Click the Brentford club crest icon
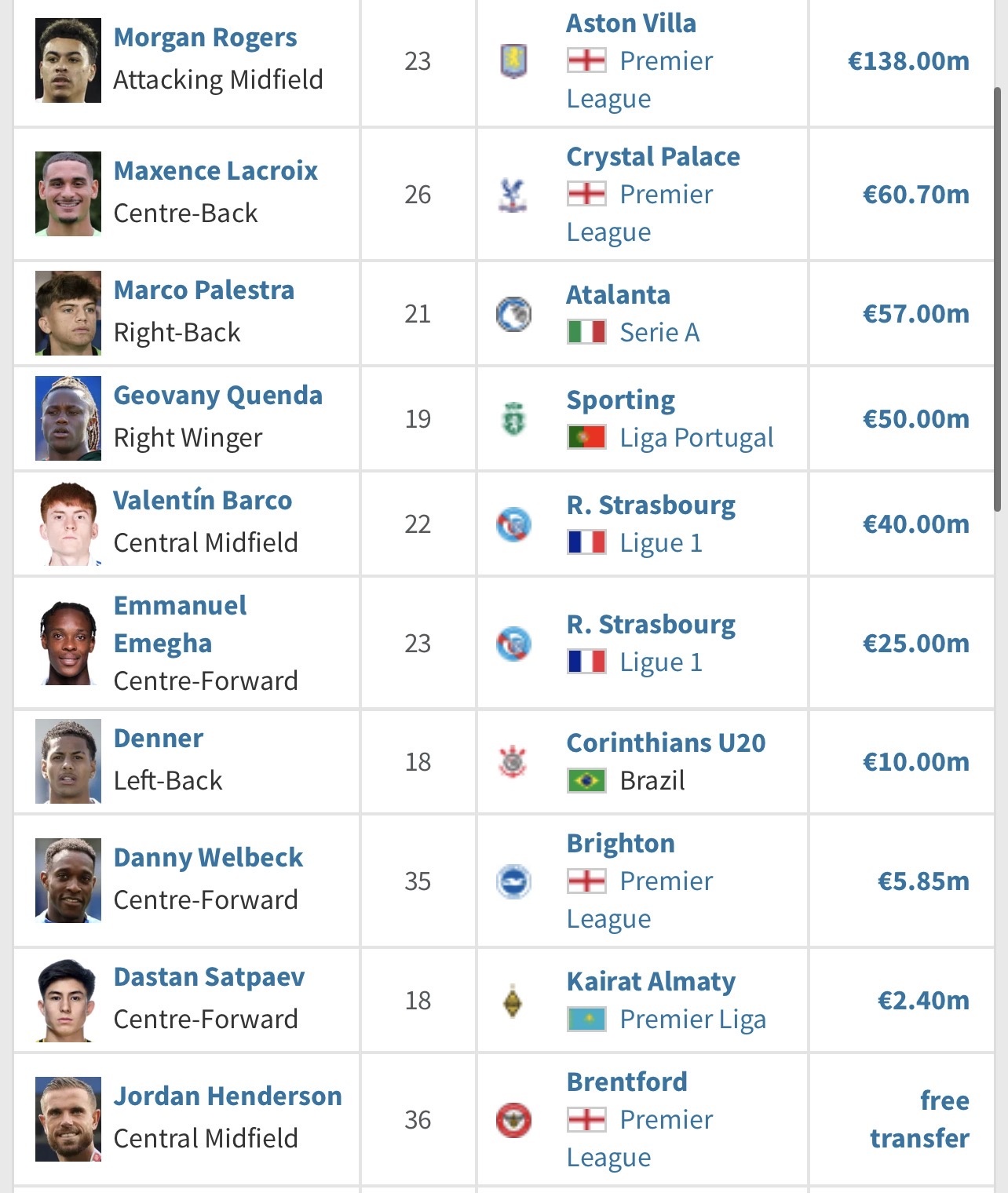This screenshot has width=1008, height=1193. 513,1119
